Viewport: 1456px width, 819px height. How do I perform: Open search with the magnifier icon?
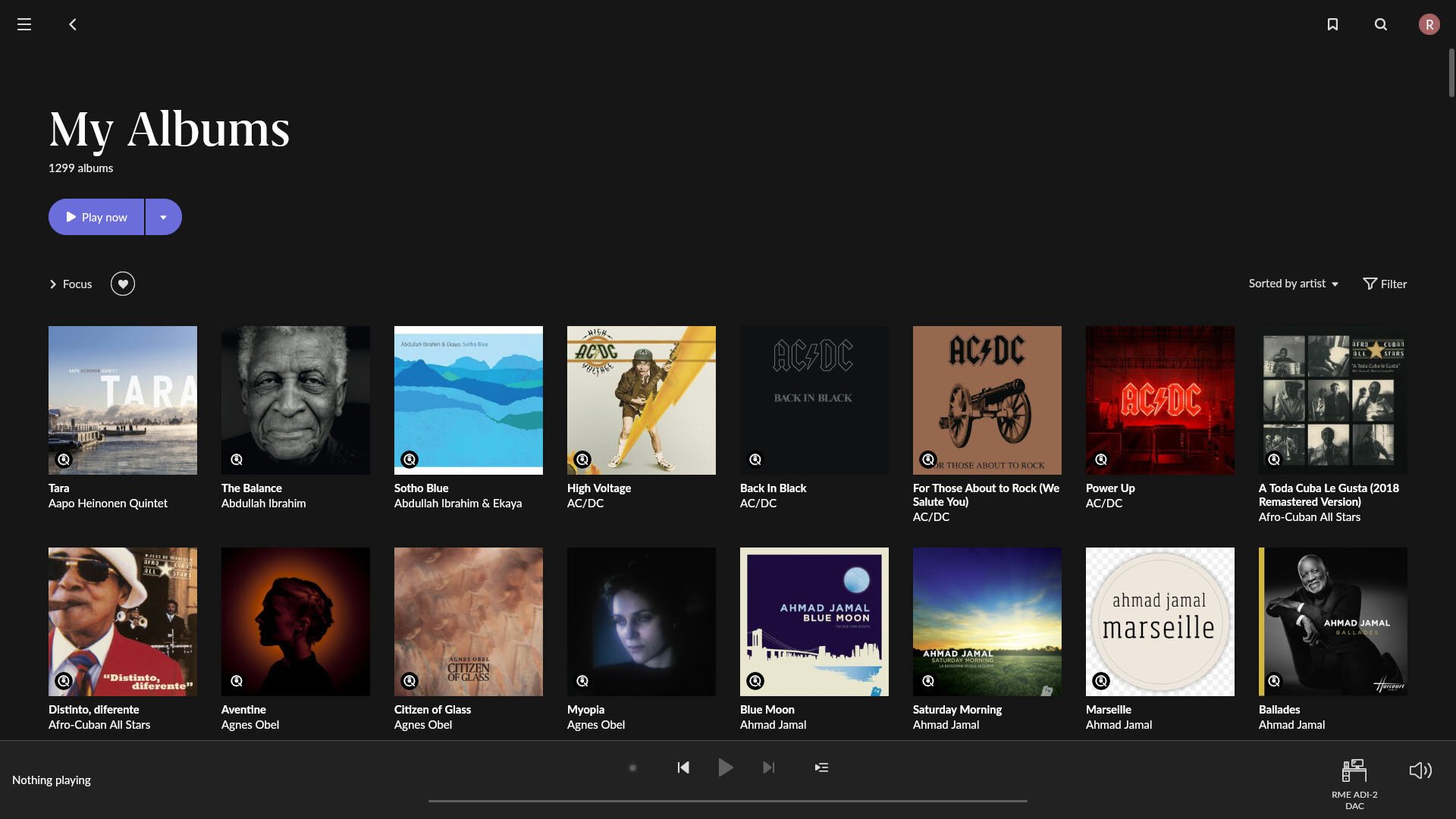(x=1381, y=24)
